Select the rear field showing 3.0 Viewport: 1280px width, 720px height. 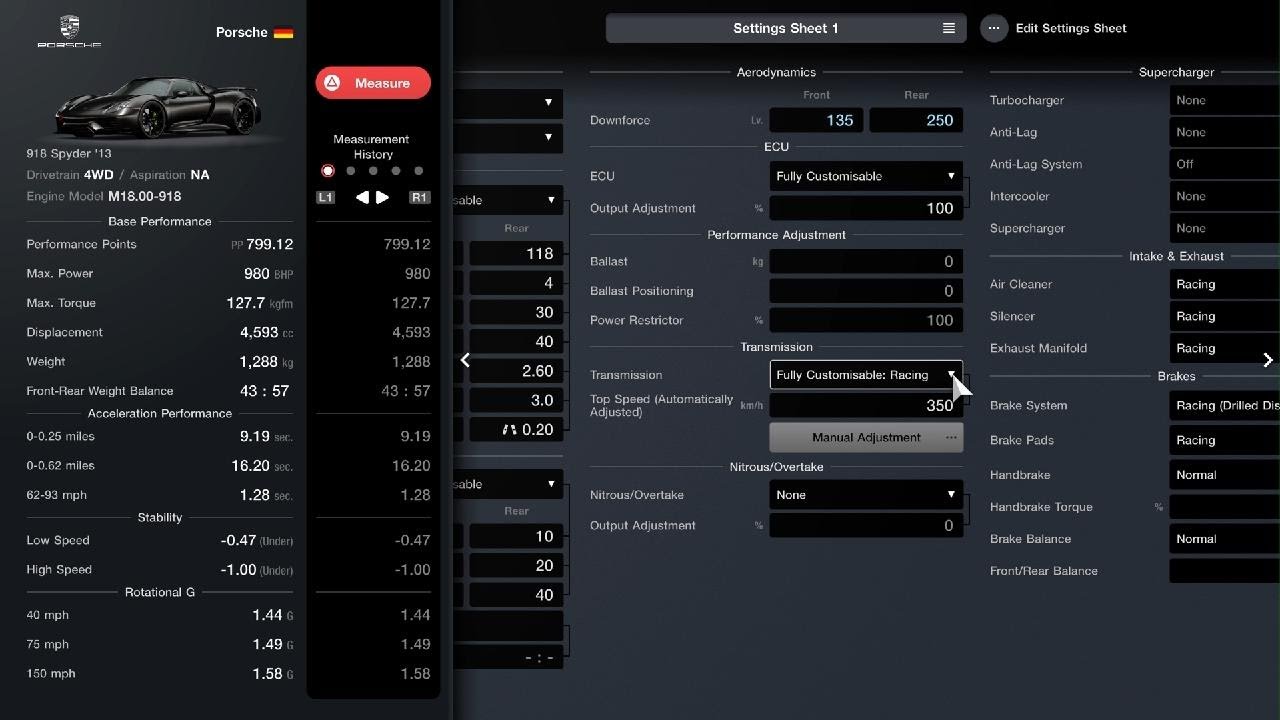pyautogui.click(x=516, y=400)
